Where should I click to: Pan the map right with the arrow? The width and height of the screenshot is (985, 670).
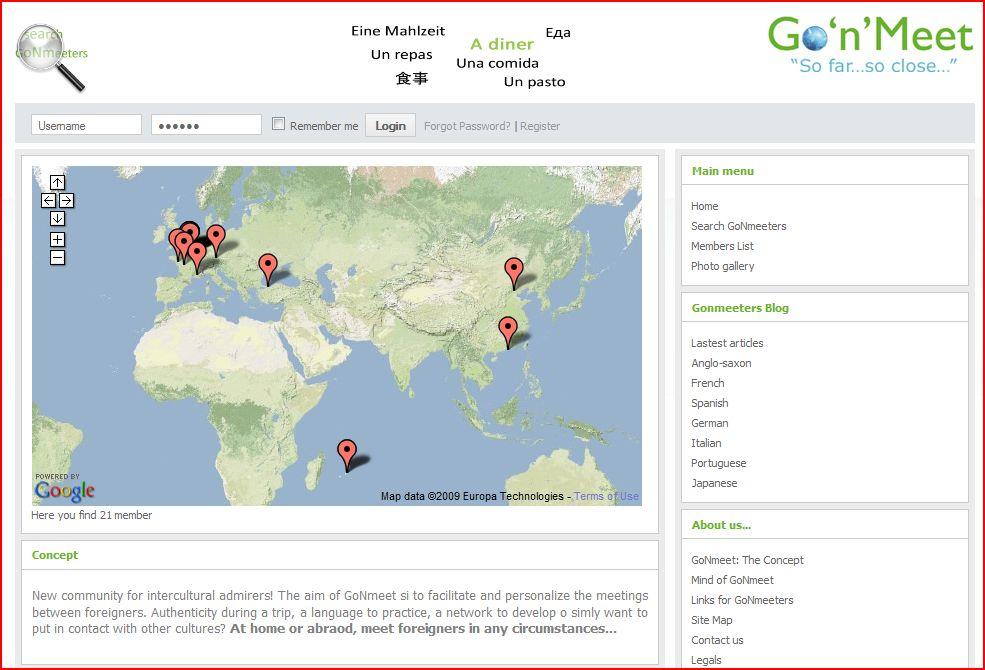[x=67, y=200]
